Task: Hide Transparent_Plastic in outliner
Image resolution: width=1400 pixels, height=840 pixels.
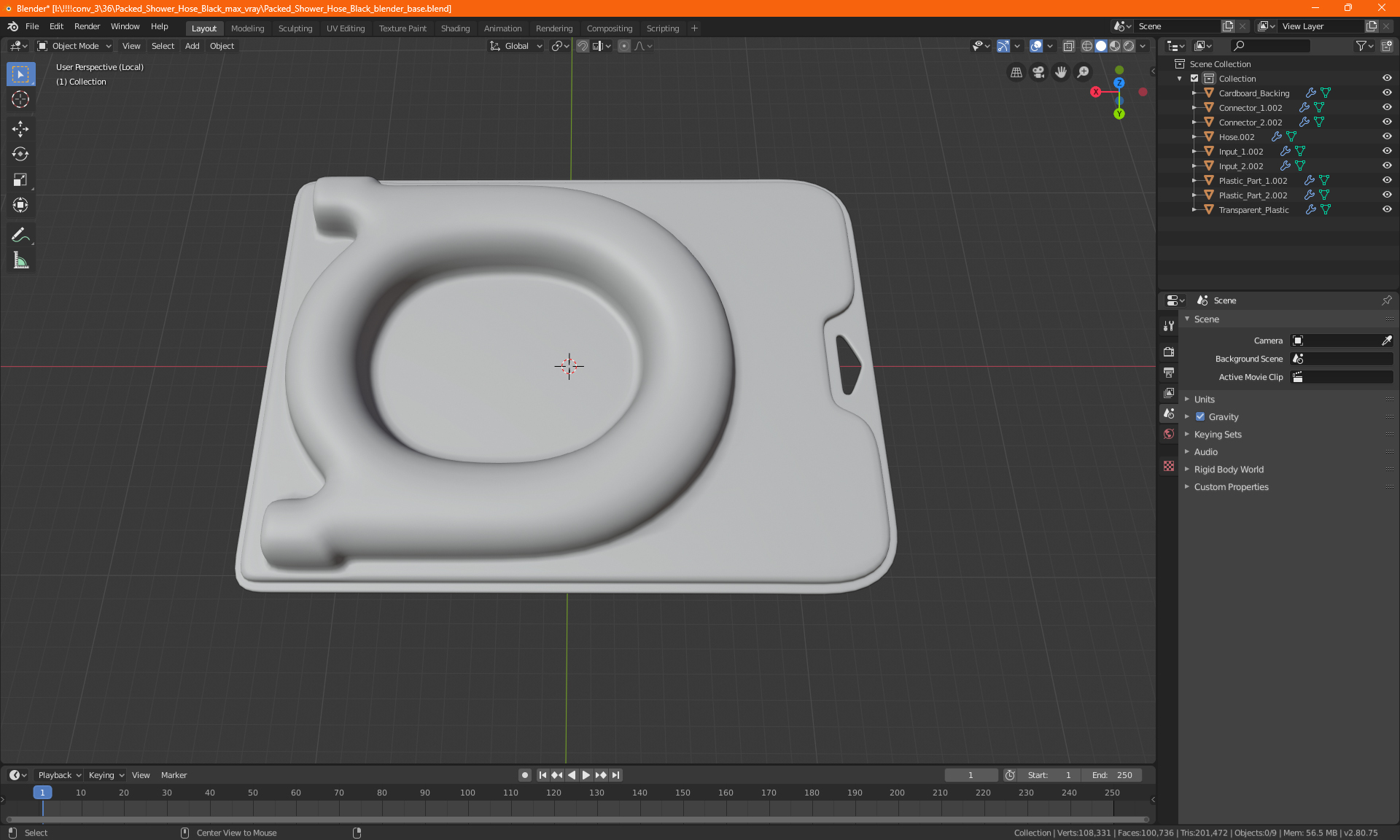Action: (1387, 210)
